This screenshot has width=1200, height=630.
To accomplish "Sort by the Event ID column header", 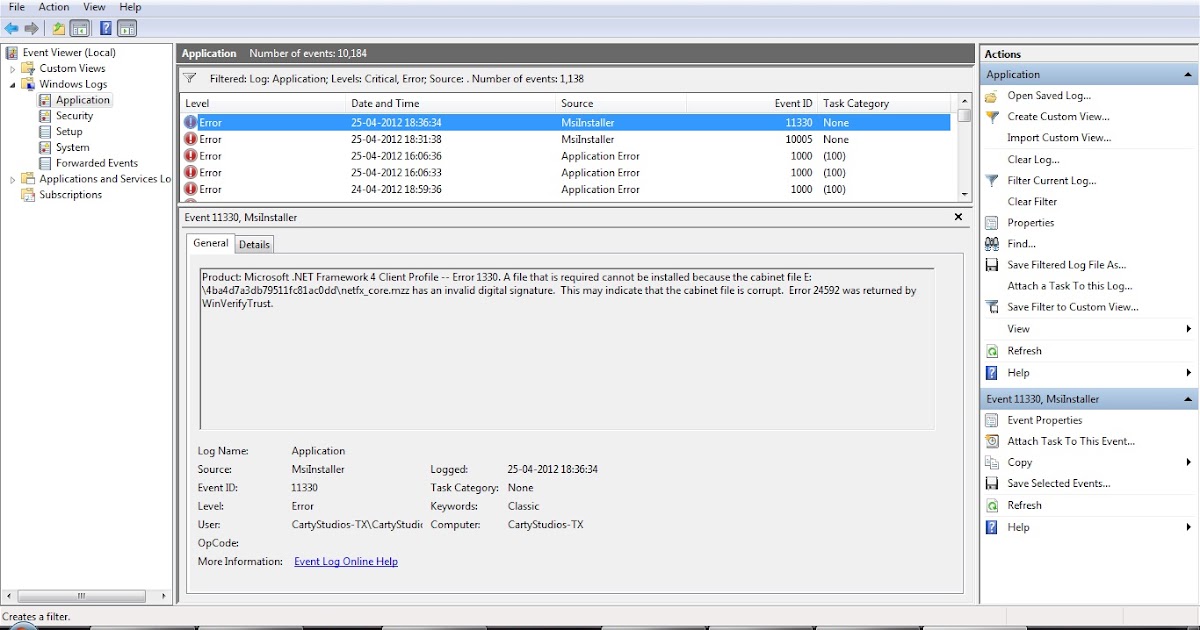I will (752, 103).
